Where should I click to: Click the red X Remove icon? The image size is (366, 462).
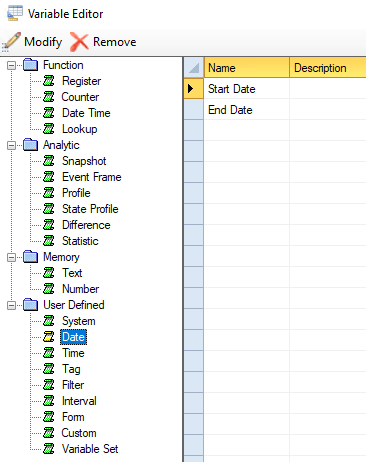tap(79, 42)
